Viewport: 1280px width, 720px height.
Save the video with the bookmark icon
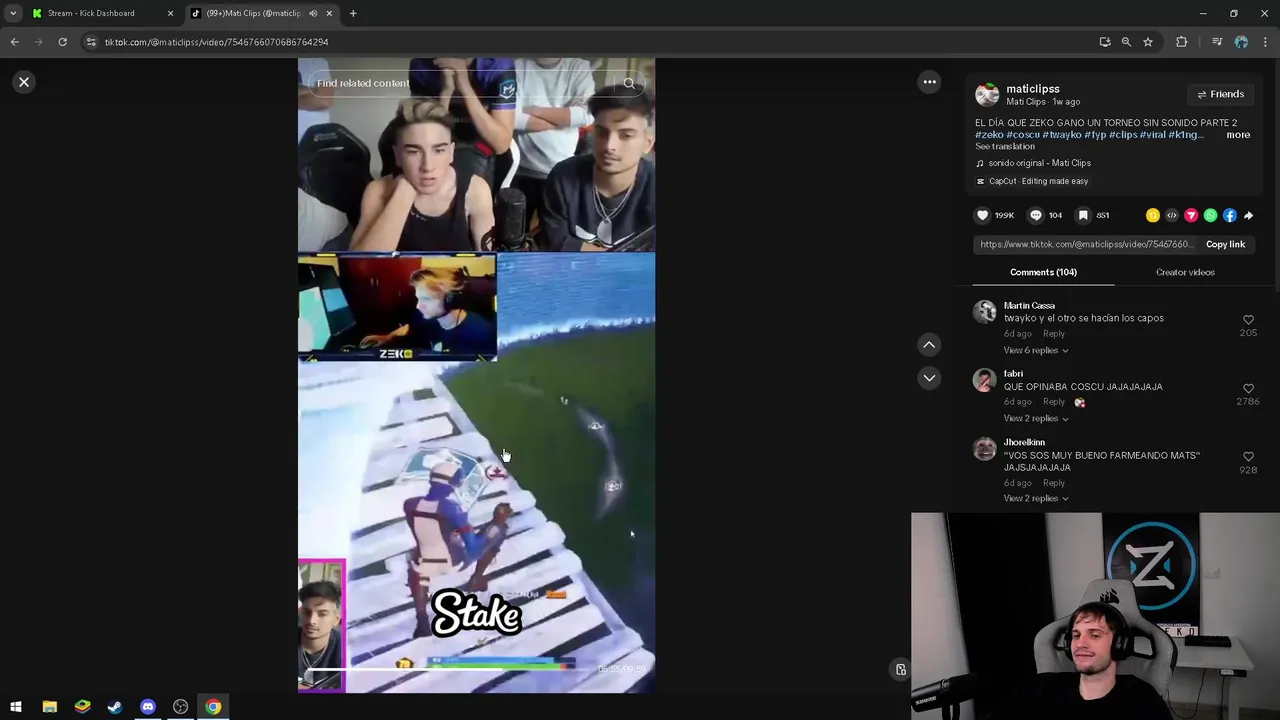tap(1083, 215)
